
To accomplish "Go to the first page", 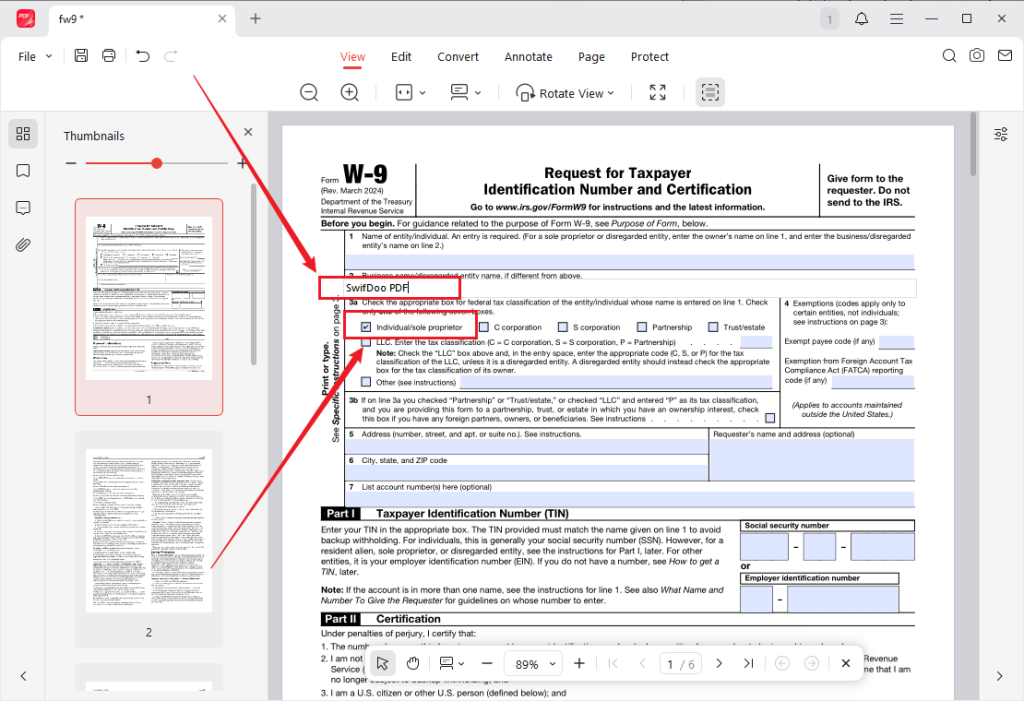I will point(613,663).
